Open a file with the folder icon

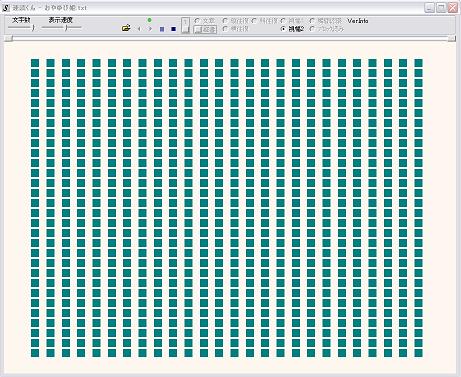[126, 28]
